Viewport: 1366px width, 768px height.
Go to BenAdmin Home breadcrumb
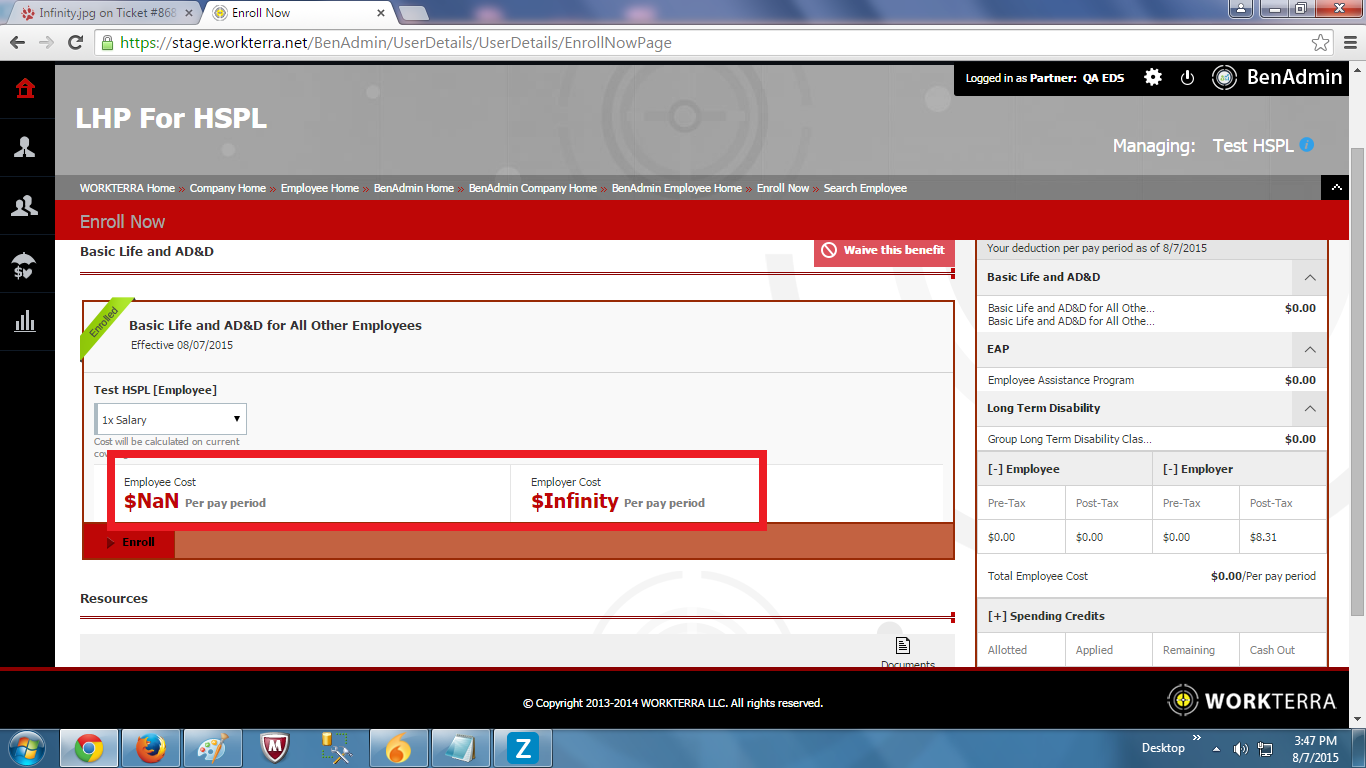click(414, 188)
